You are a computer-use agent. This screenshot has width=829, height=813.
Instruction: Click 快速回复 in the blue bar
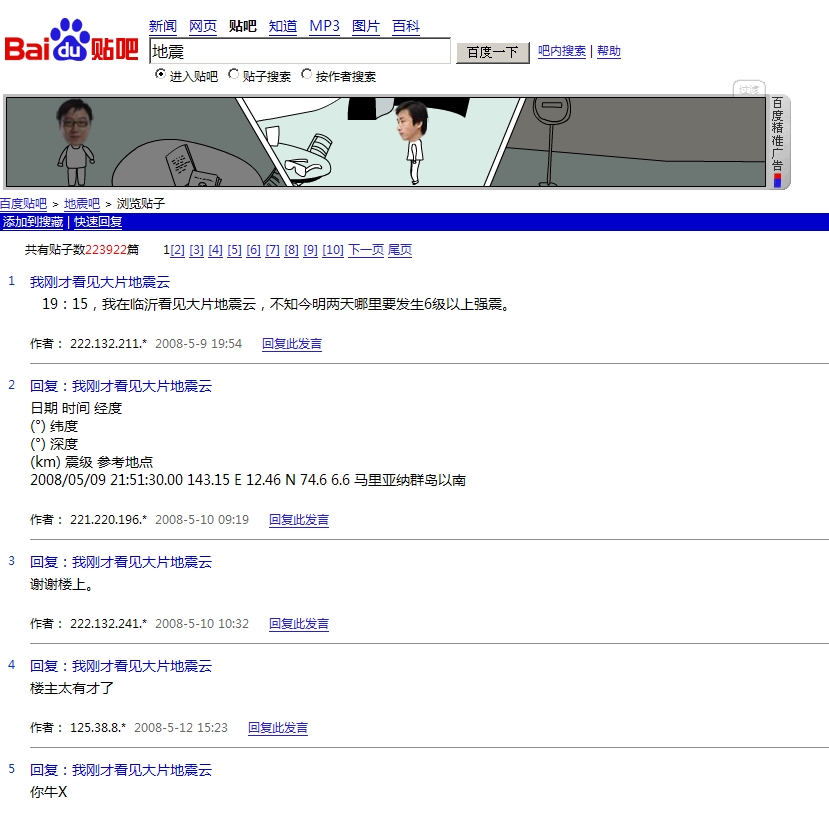click(98, 222)
